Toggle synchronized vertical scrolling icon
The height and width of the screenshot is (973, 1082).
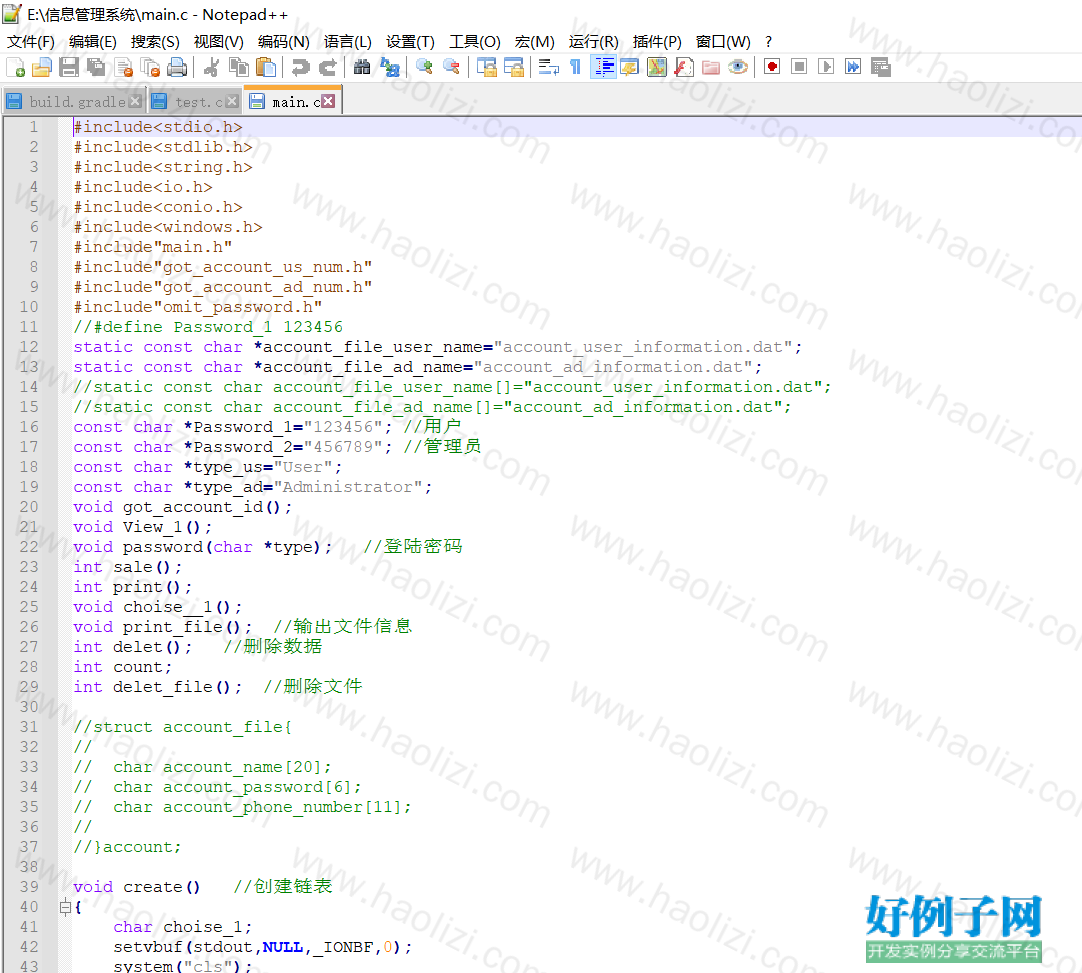click(x=486, y=67)
